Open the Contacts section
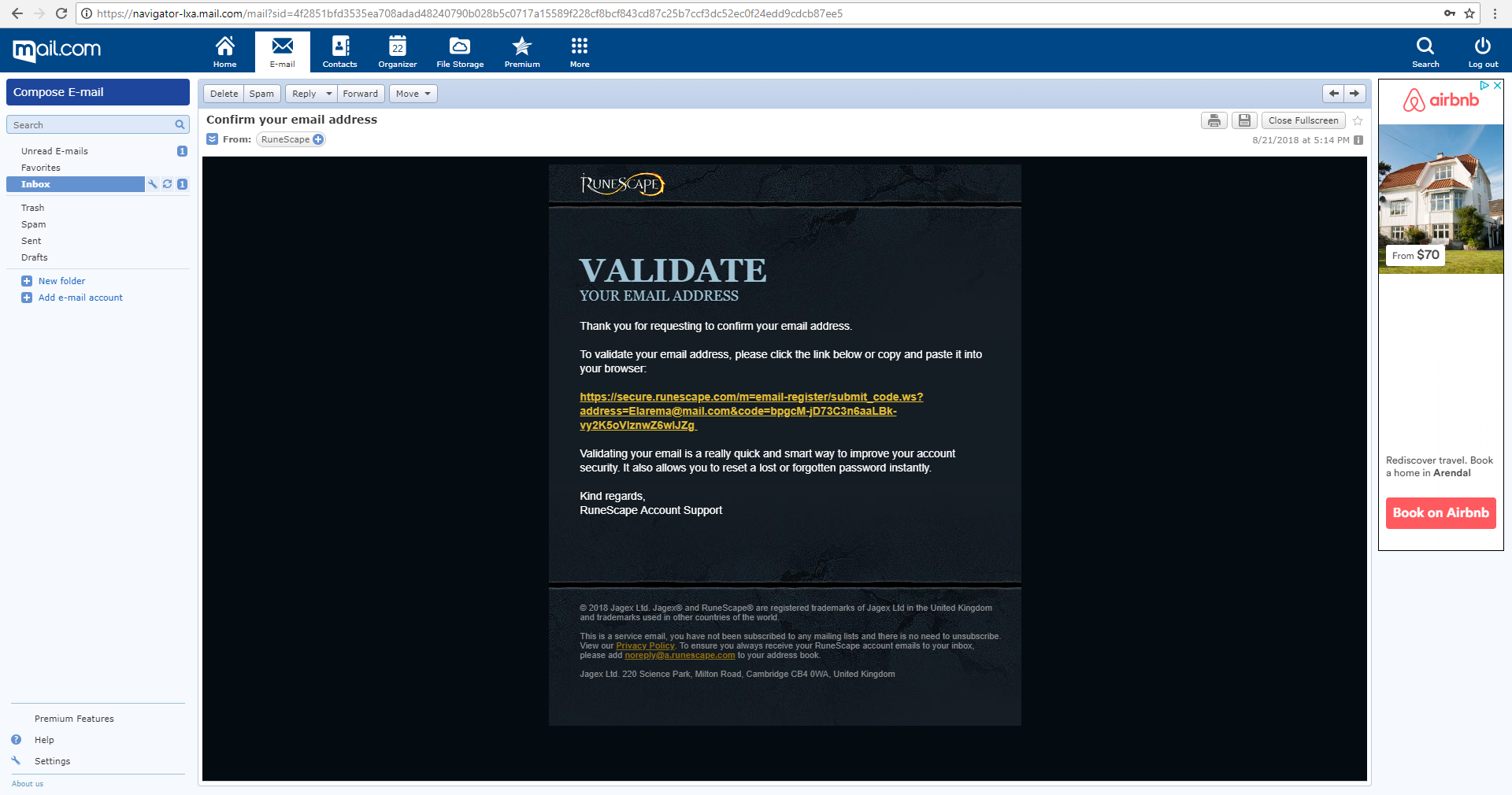The height and width of the screenshot is (795, 1512). point(339,52)
